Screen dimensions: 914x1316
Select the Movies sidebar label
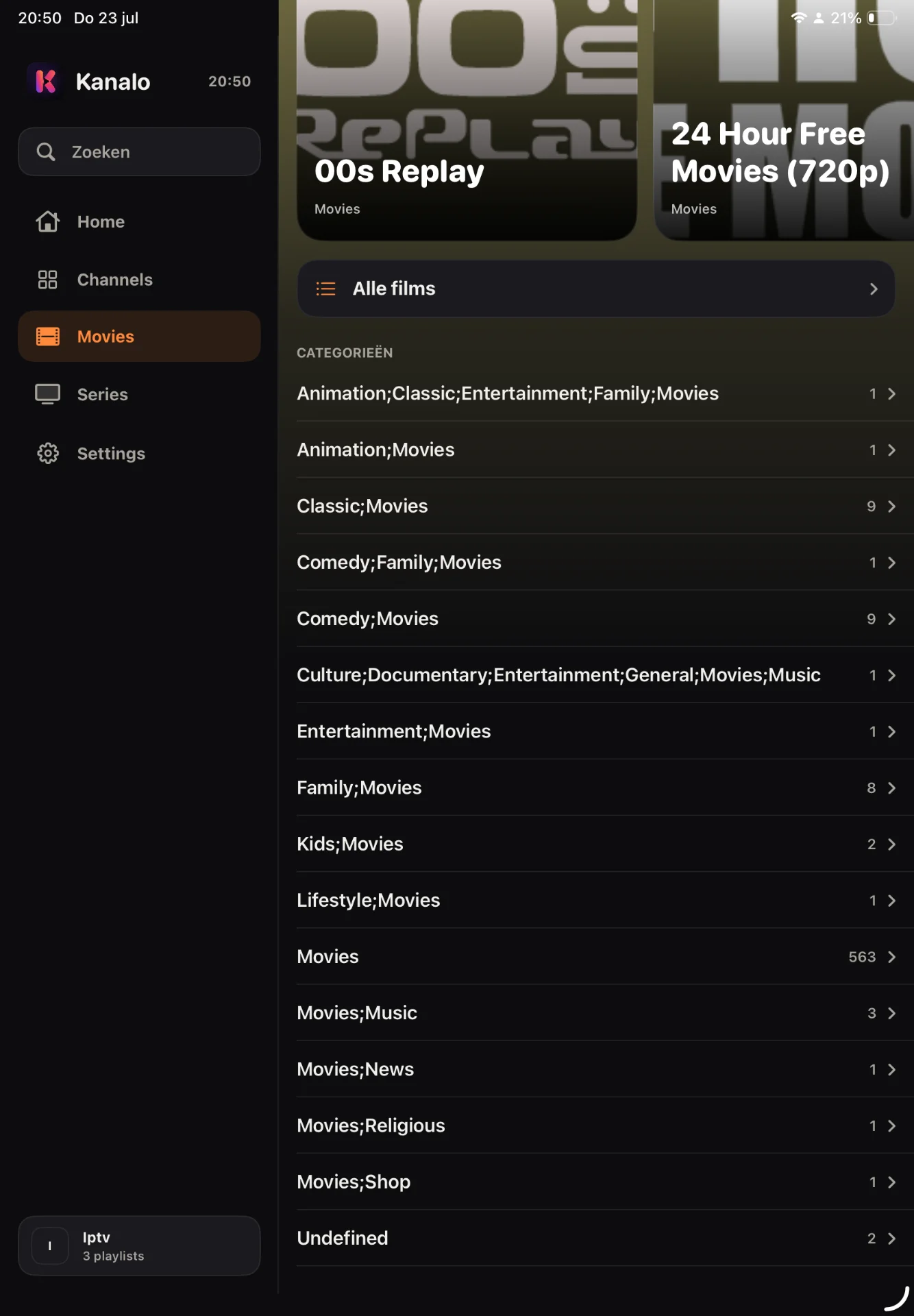point(106,337)
